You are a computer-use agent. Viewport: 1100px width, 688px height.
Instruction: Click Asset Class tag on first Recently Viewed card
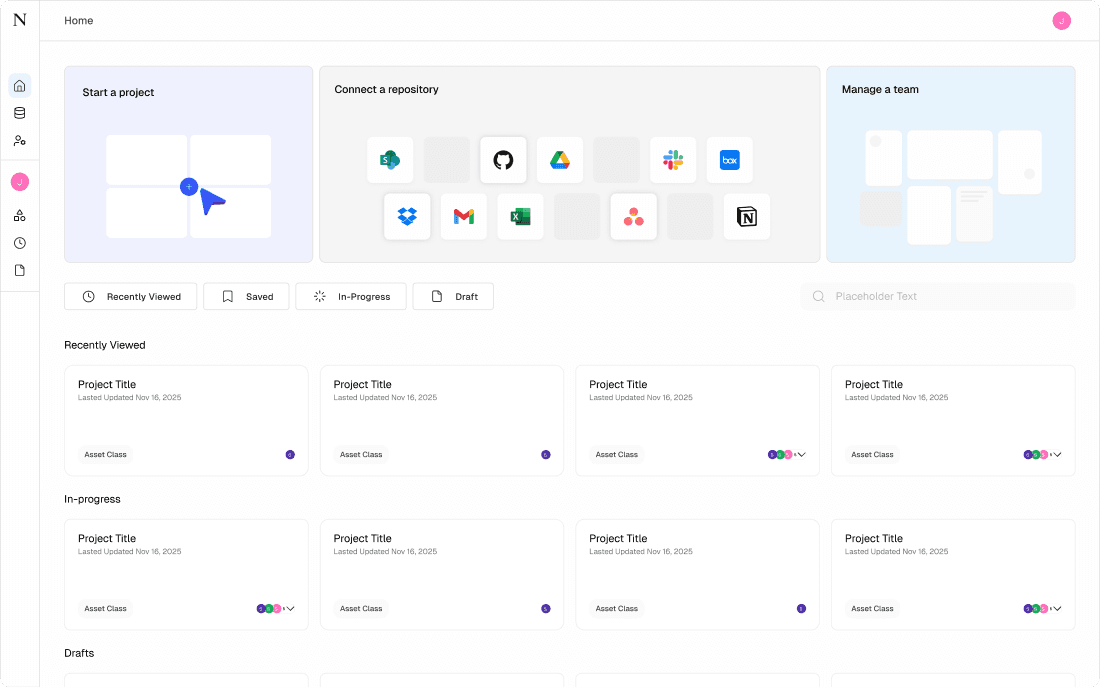[105, 454]
